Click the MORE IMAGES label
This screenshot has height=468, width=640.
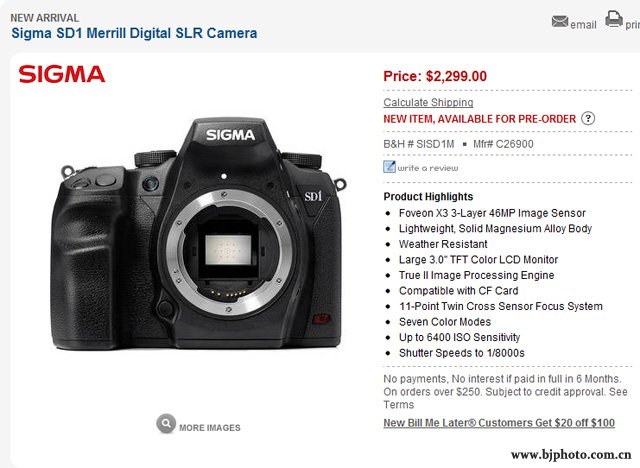(210, 428)
